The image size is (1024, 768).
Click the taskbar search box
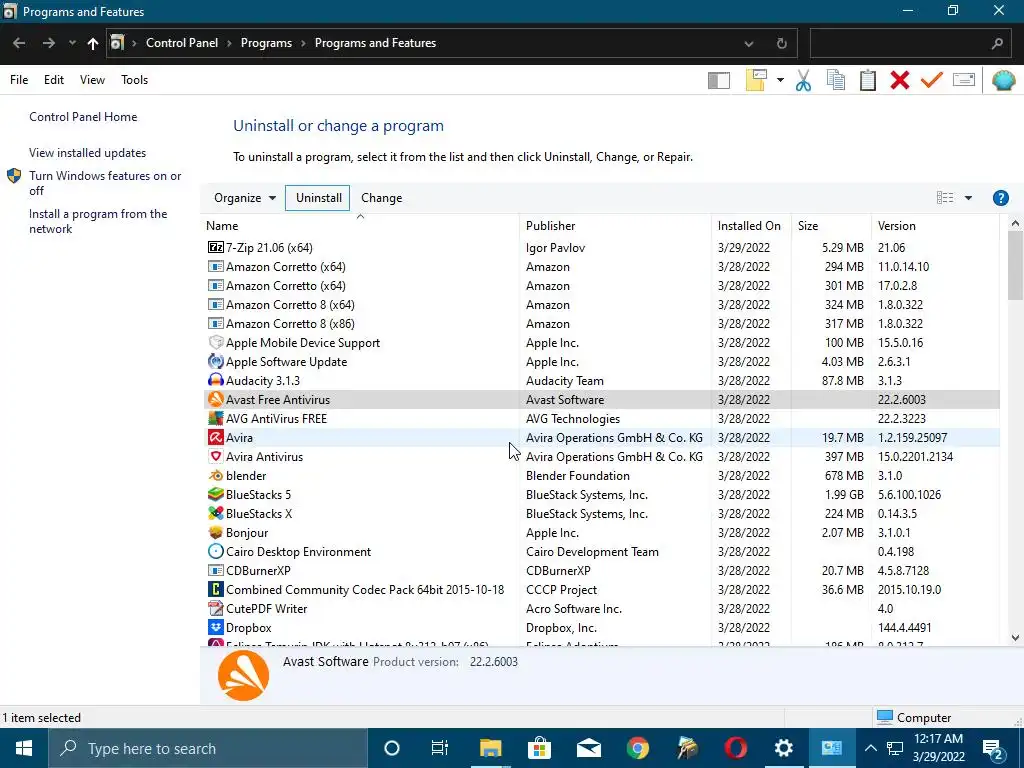pos(208,748)
